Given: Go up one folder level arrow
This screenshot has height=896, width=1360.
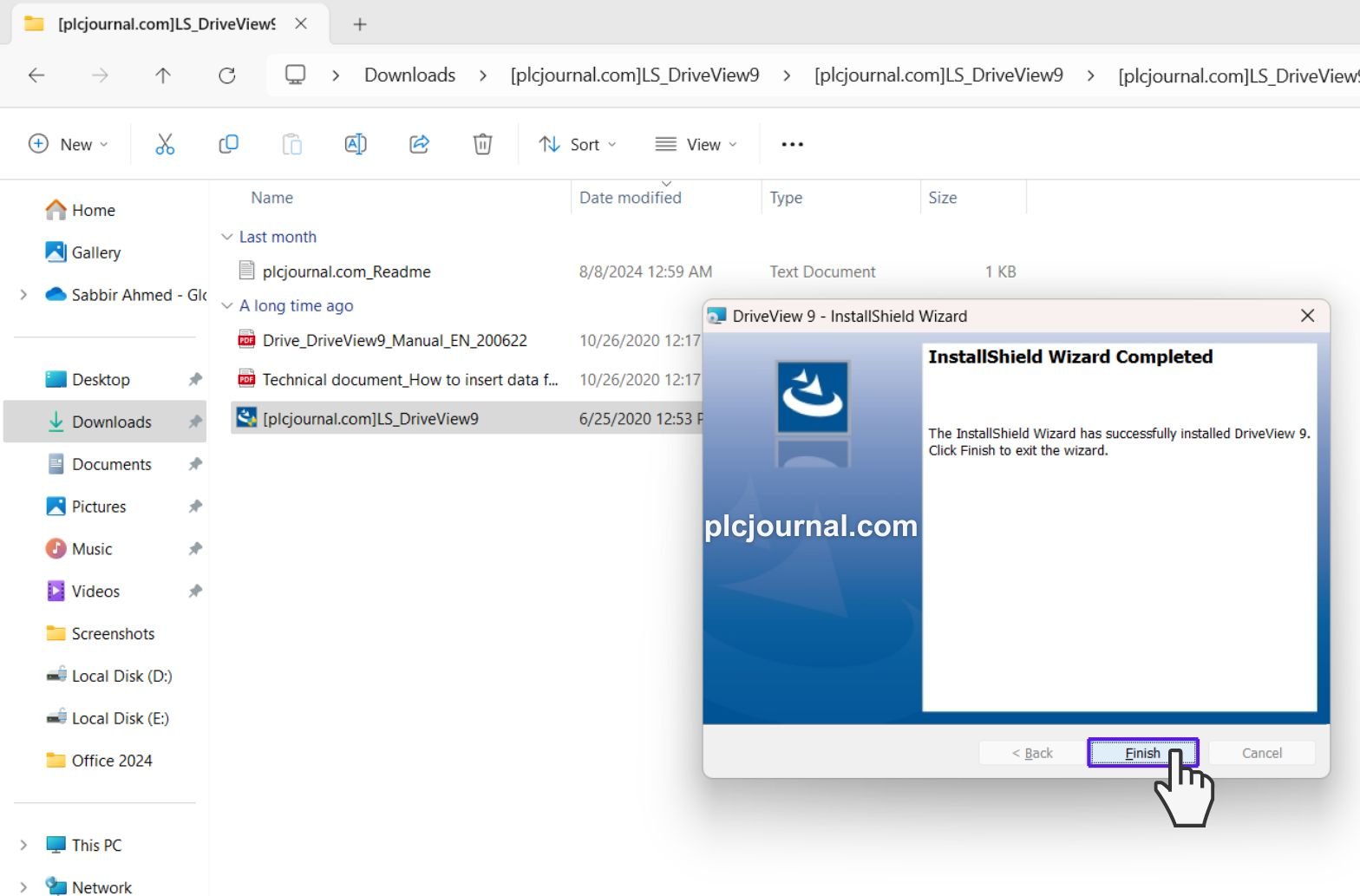Looking at the screenshot, I should [163, 75].
